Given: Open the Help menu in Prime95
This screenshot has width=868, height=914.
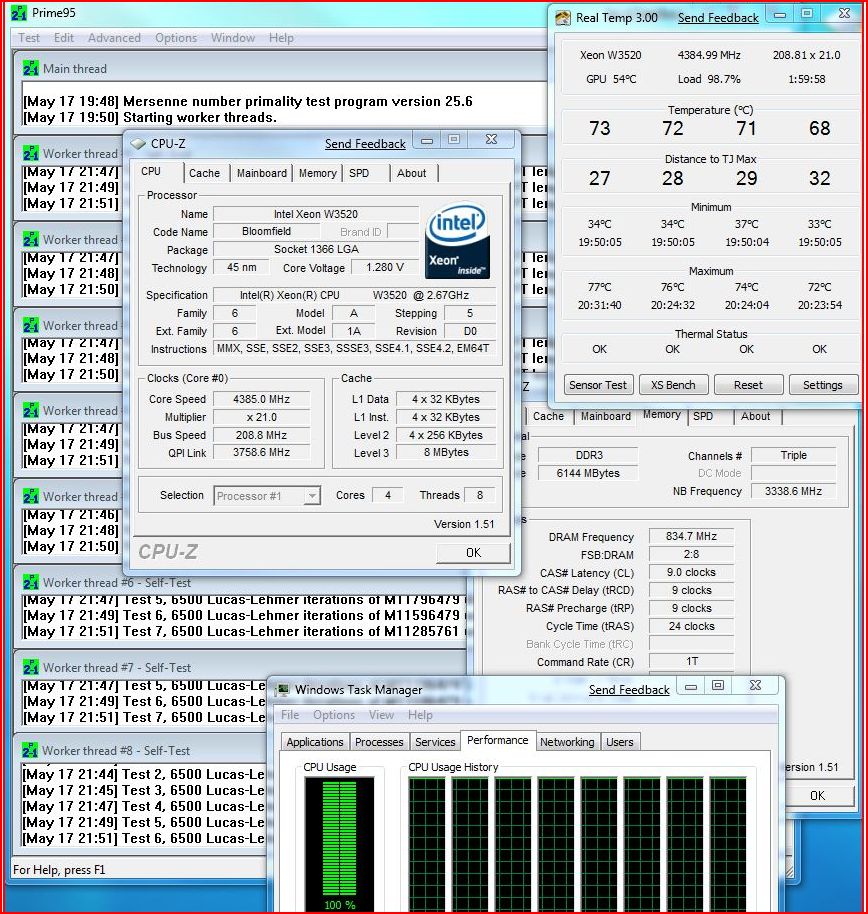Looking at the screenshot, I should tap(281, 38).
